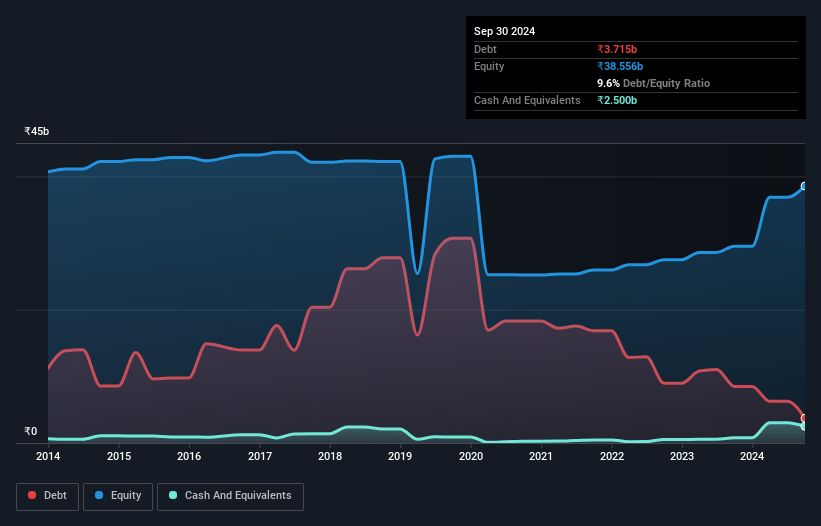Click the 2020 x-axis label

point(471,456)
